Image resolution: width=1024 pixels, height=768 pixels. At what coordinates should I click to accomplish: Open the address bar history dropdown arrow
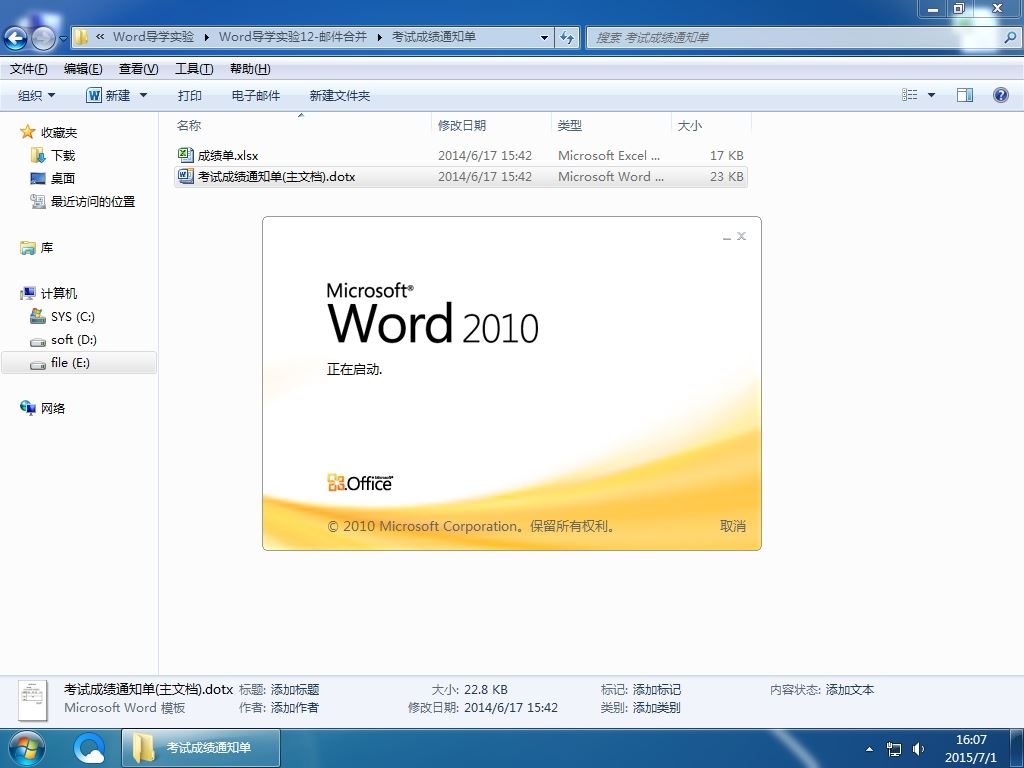(544, 37)
